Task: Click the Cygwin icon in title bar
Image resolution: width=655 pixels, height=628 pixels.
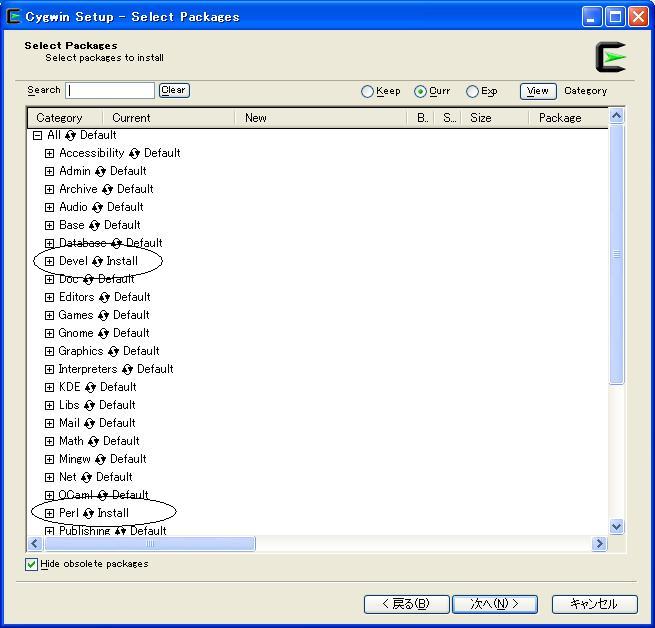Action: point(13,17)
